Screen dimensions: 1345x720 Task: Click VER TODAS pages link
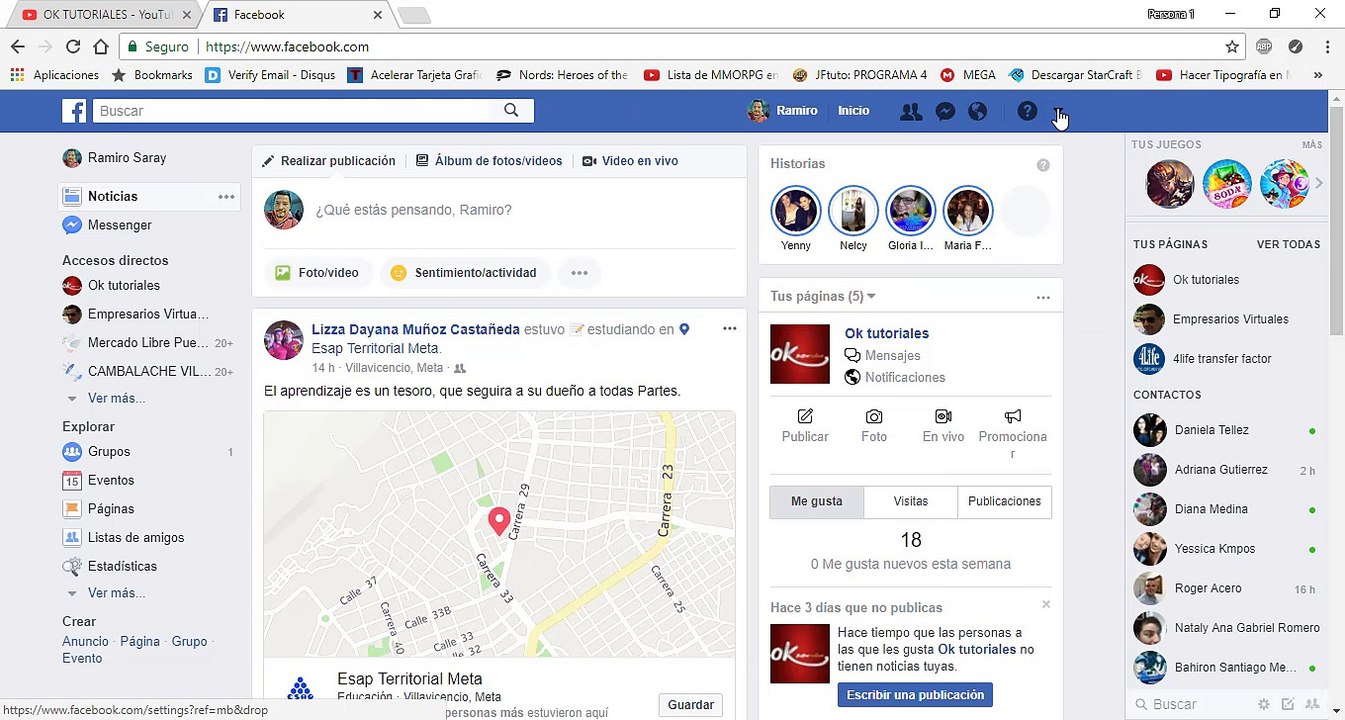pyautogui.click(x=1288, y=244)
